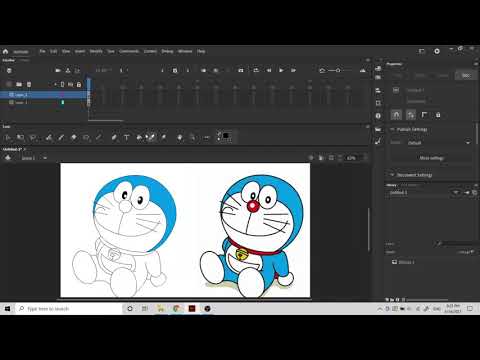Viewport: 480px width, 360px height.
Task: Click the Windows taskbar search box
Action: point(69,309)
